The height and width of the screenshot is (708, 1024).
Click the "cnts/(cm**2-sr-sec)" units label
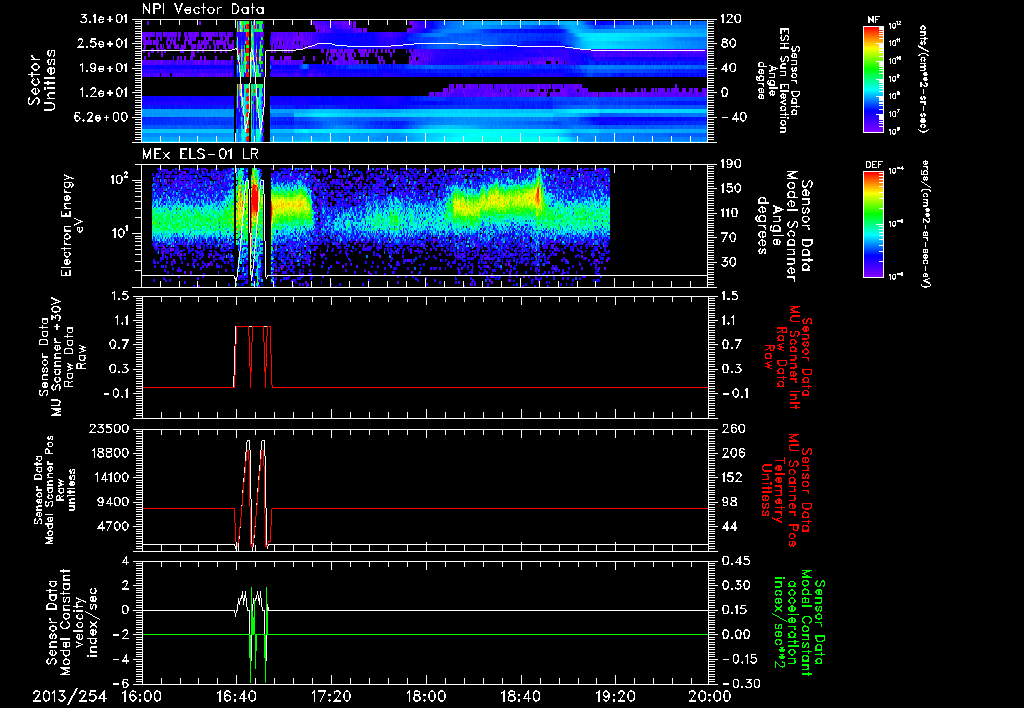(923, 78)
